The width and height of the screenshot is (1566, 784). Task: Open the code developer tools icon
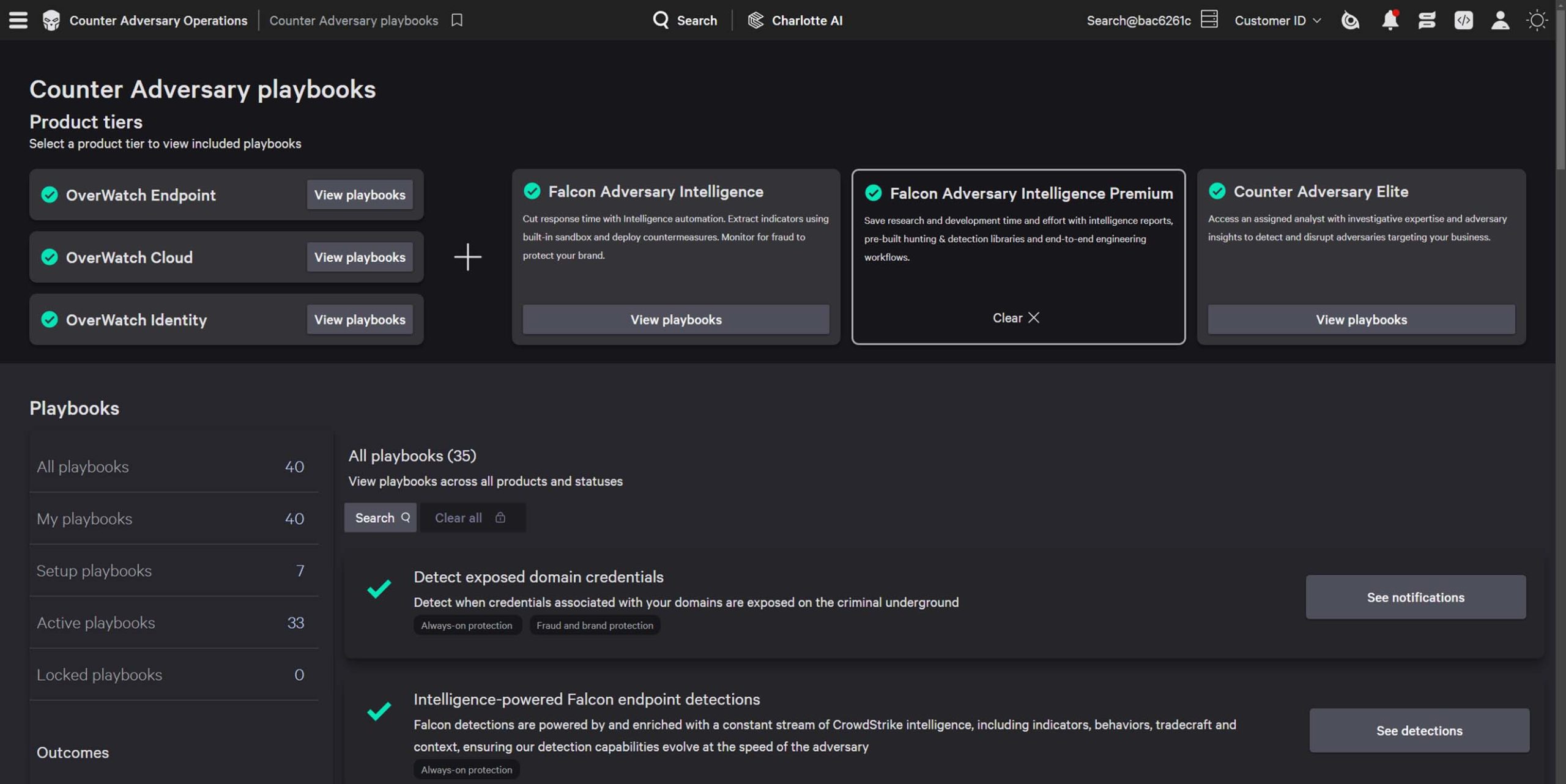[x=1463, y=20]
